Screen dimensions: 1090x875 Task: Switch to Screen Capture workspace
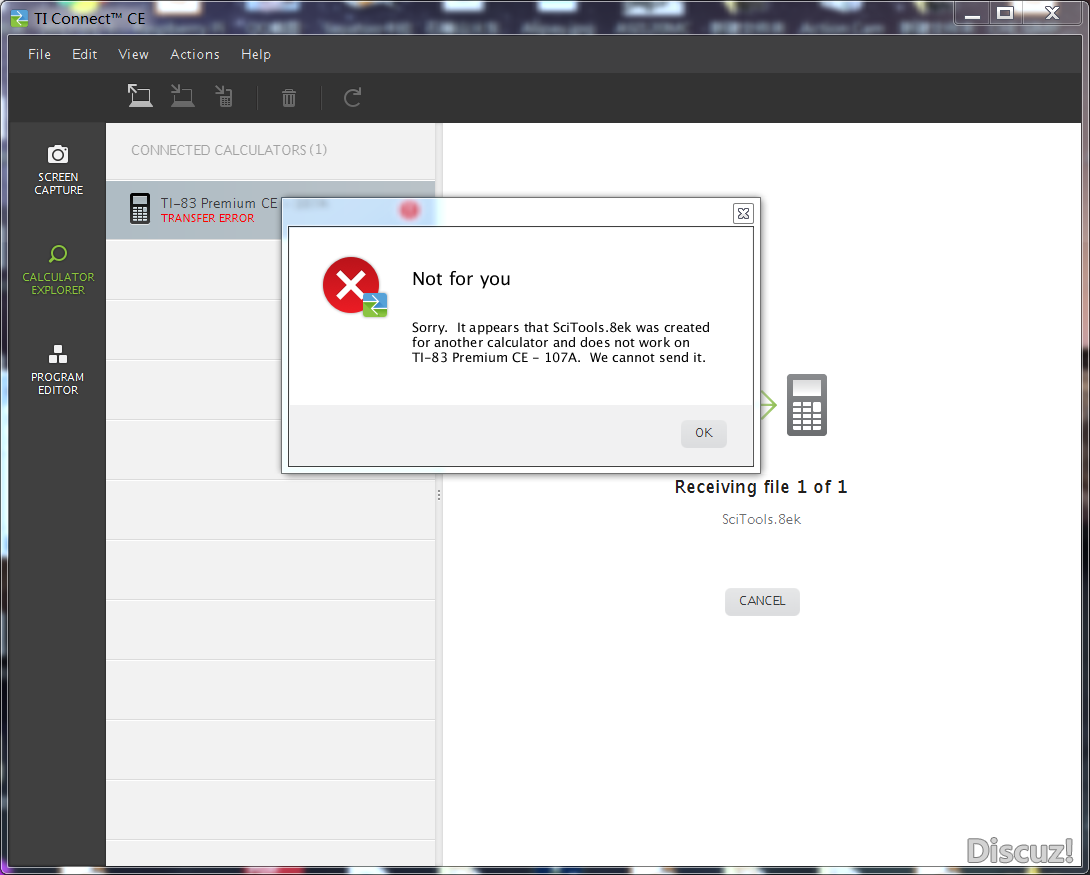(58, 170)
